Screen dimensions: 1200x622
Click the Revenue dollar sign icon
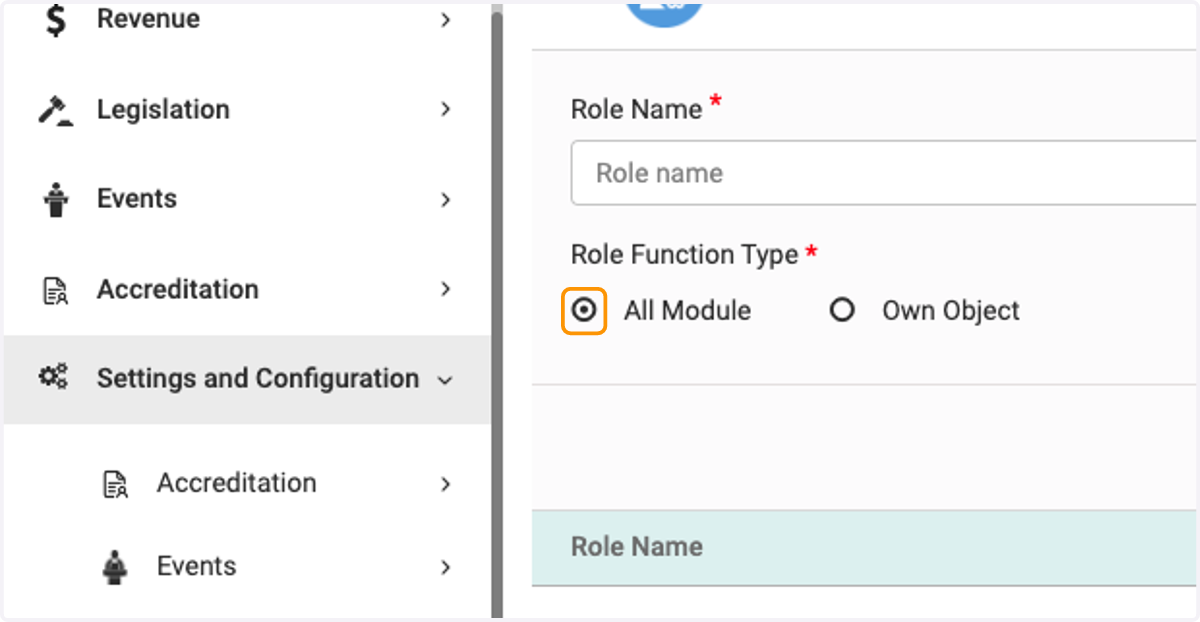pyautogui.click(x=56, y=20)
